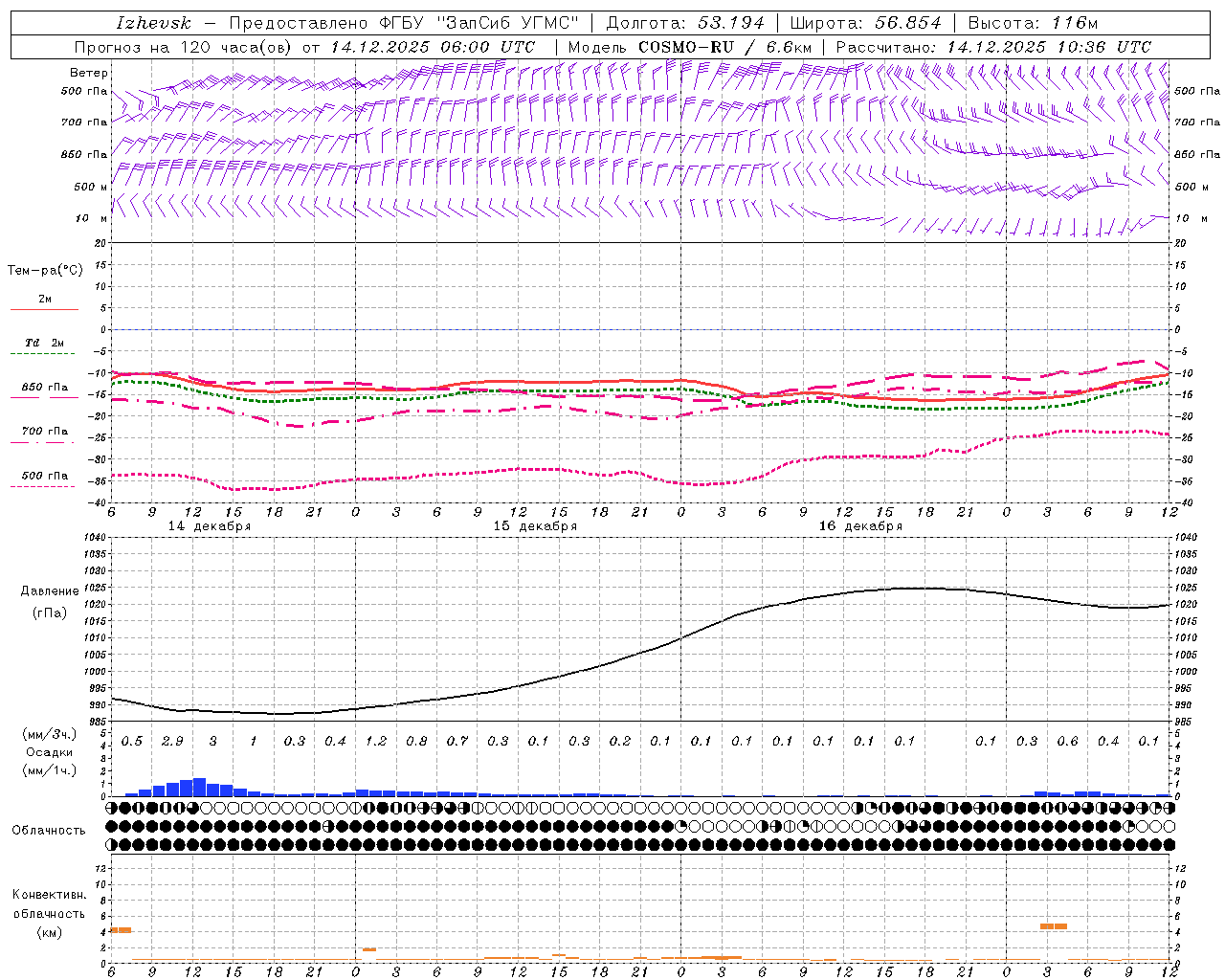
Task: Click the 0.5 three-hour precipitation value
Action: [x=132, y=741]
